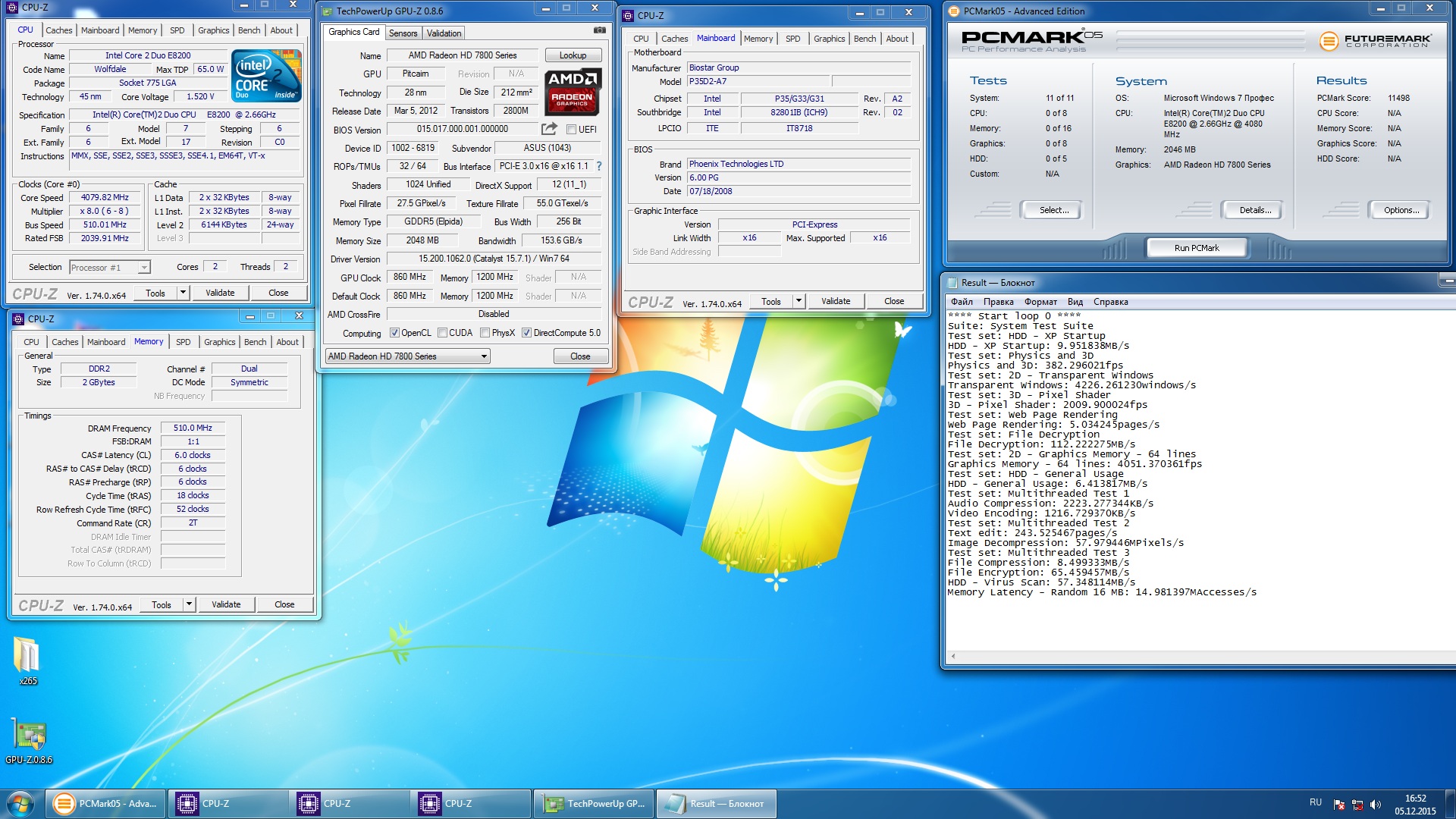Click Options... button in PCMark05 Results
The height and width of the screenshot is (819, 1456).
1401,210
